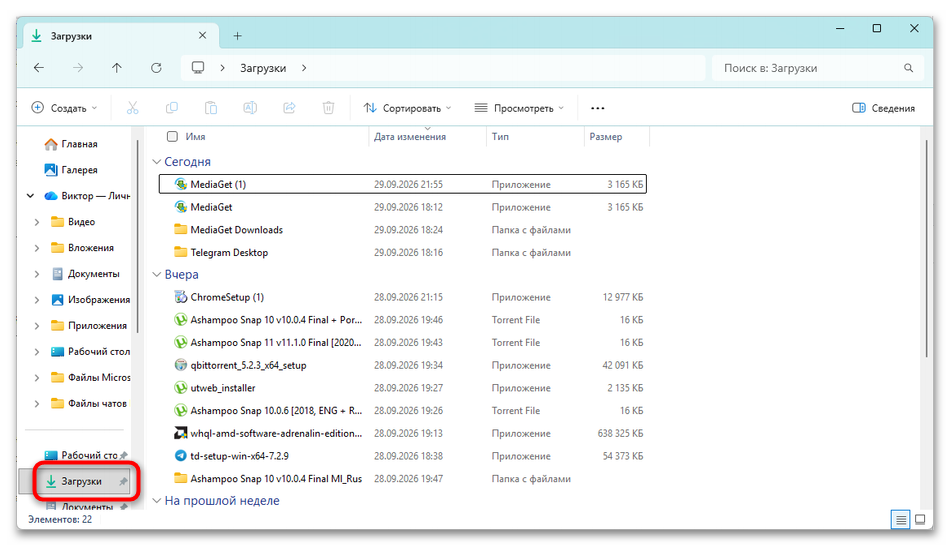Select the utweb_installer file icon
The height and width of the screenshot is (546, 950).
pos(181,388)
